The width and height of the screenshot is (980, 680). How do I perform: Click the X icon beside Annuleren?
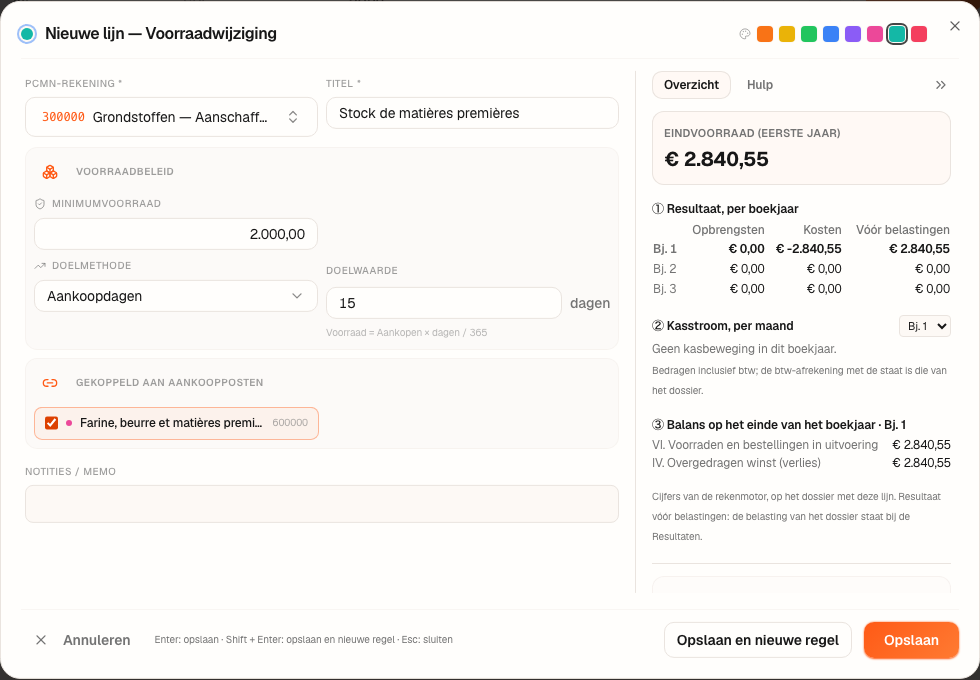pyautogui.click(x=41, y=640)
